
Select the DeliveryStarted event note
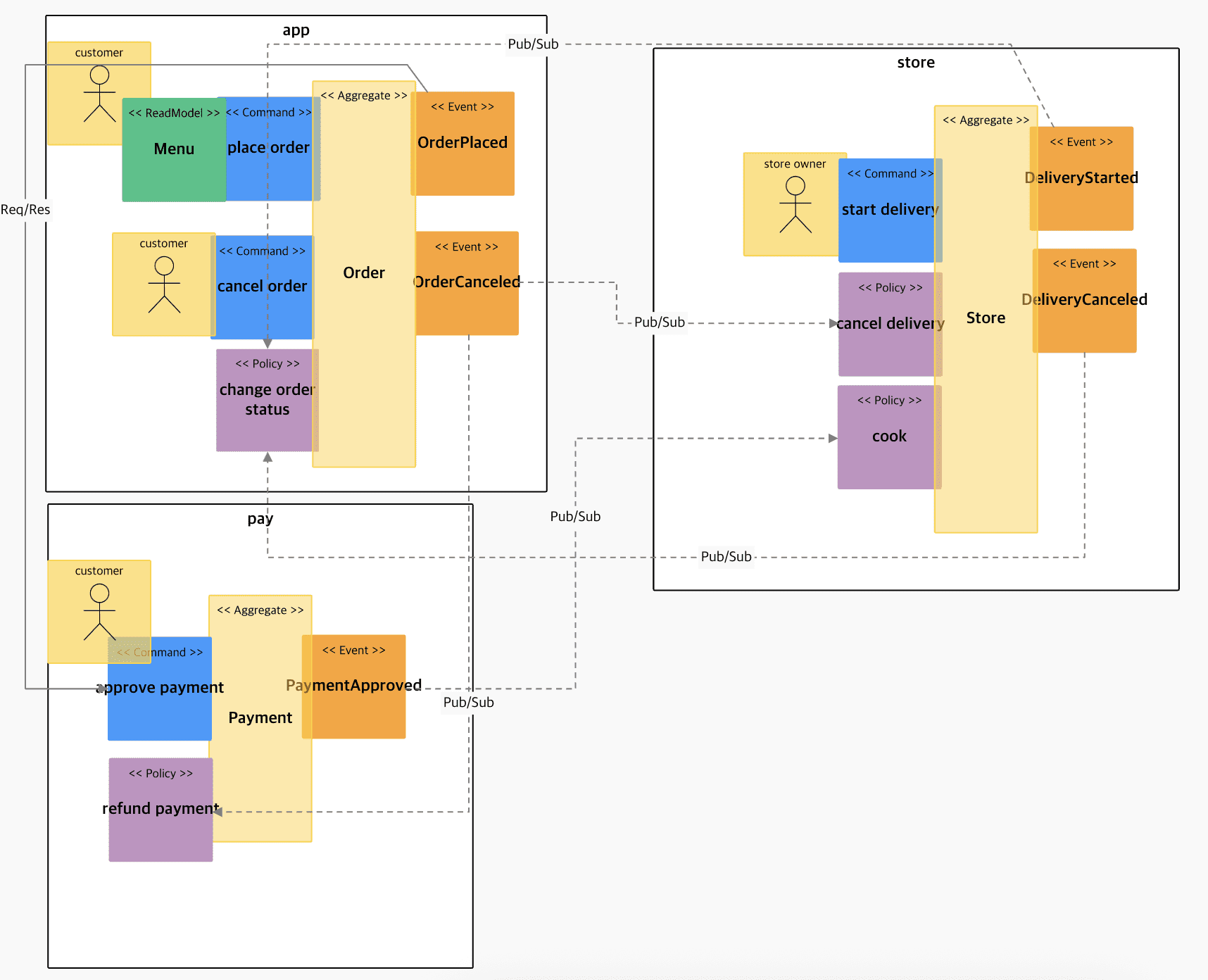(1081, 179)
